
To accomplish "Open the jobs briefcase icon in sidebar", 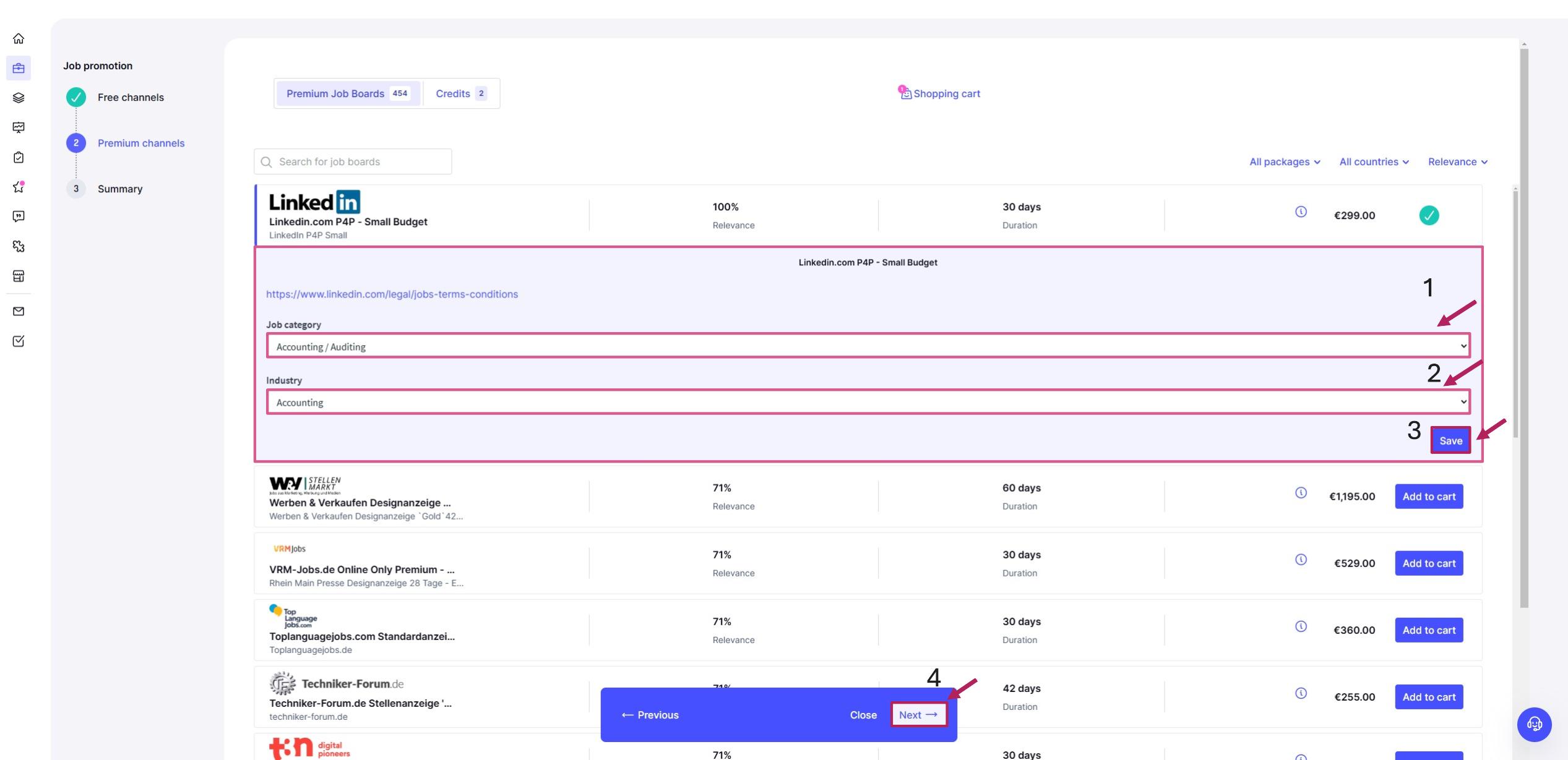I will [19, 68].
